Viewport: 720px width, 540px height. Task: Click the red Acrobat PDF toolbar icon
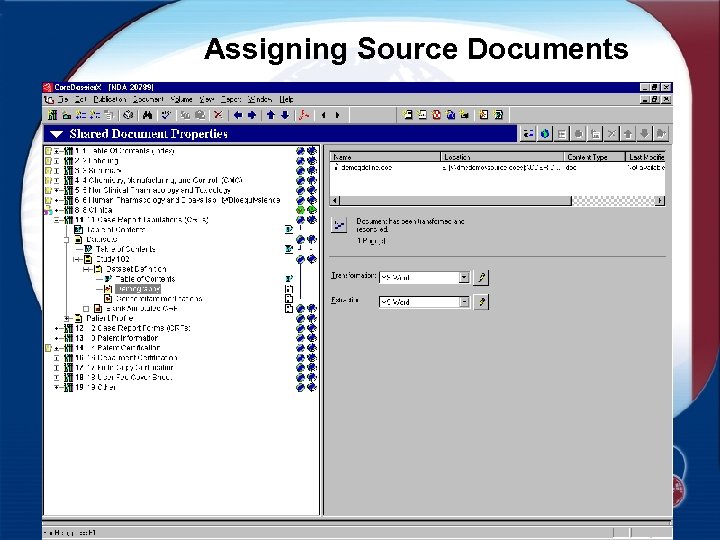click(304, 115)
